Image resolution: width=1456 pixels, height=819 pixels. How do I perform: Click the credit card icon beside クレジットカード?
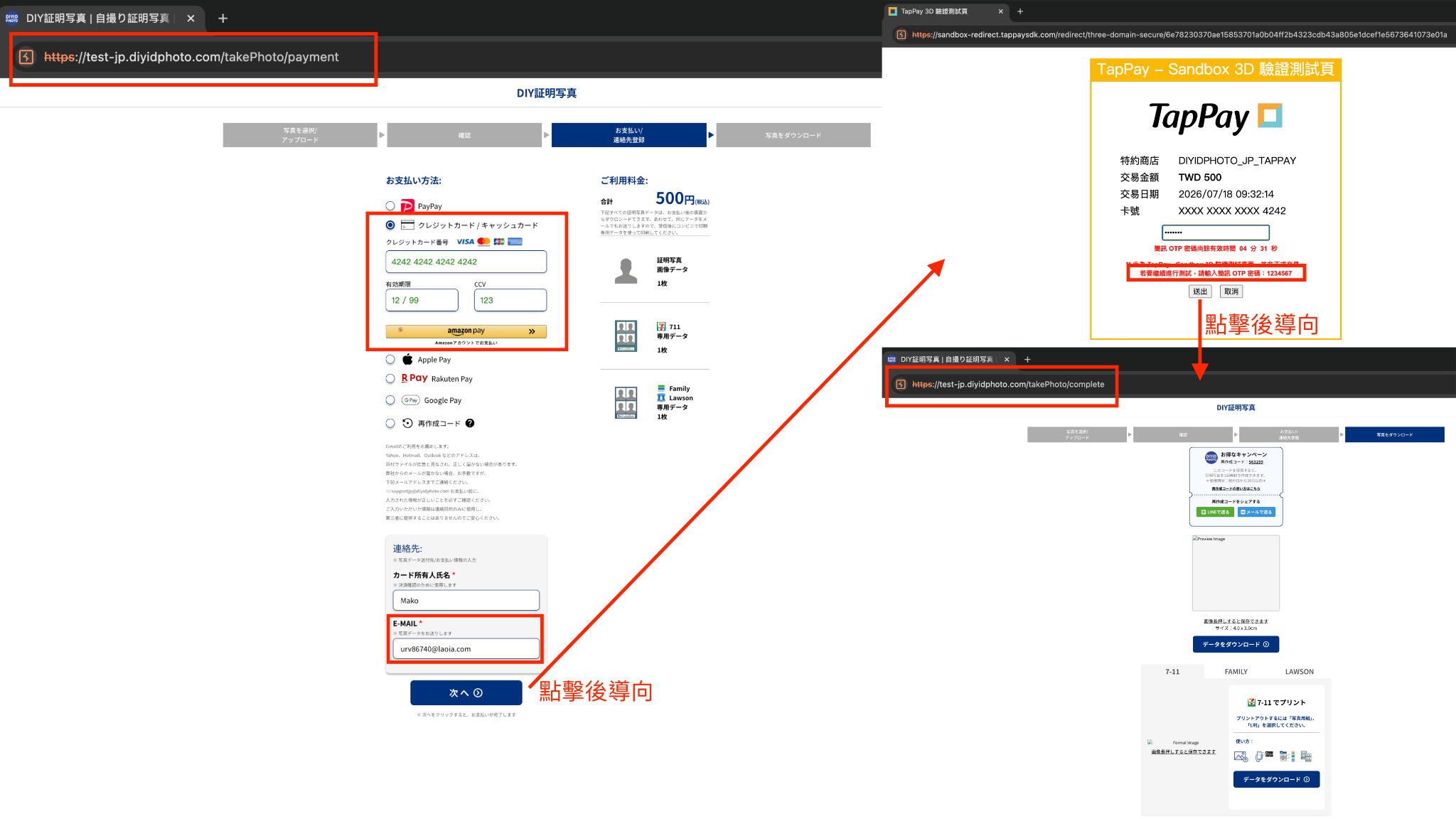click(407, 225)
